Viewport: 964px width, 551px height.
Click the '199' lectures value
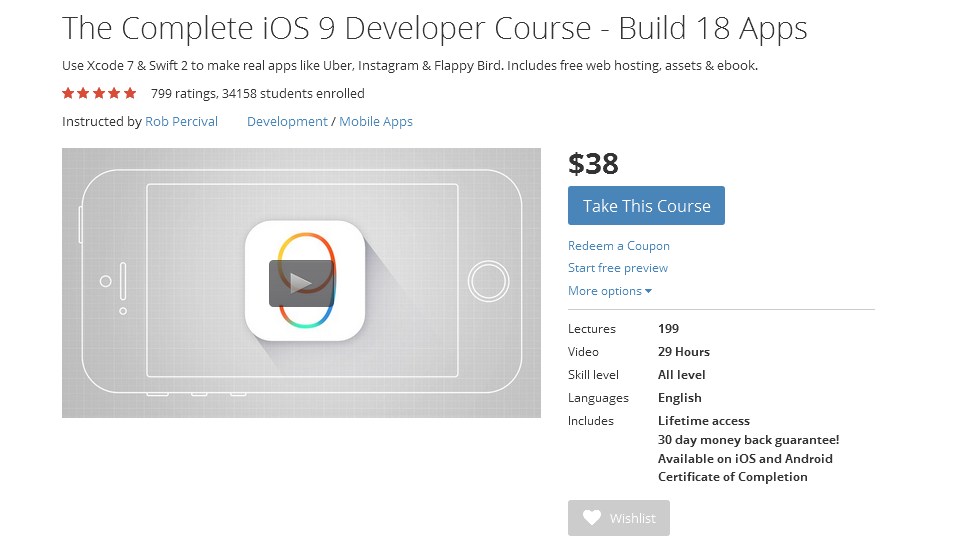click(668, 328)
